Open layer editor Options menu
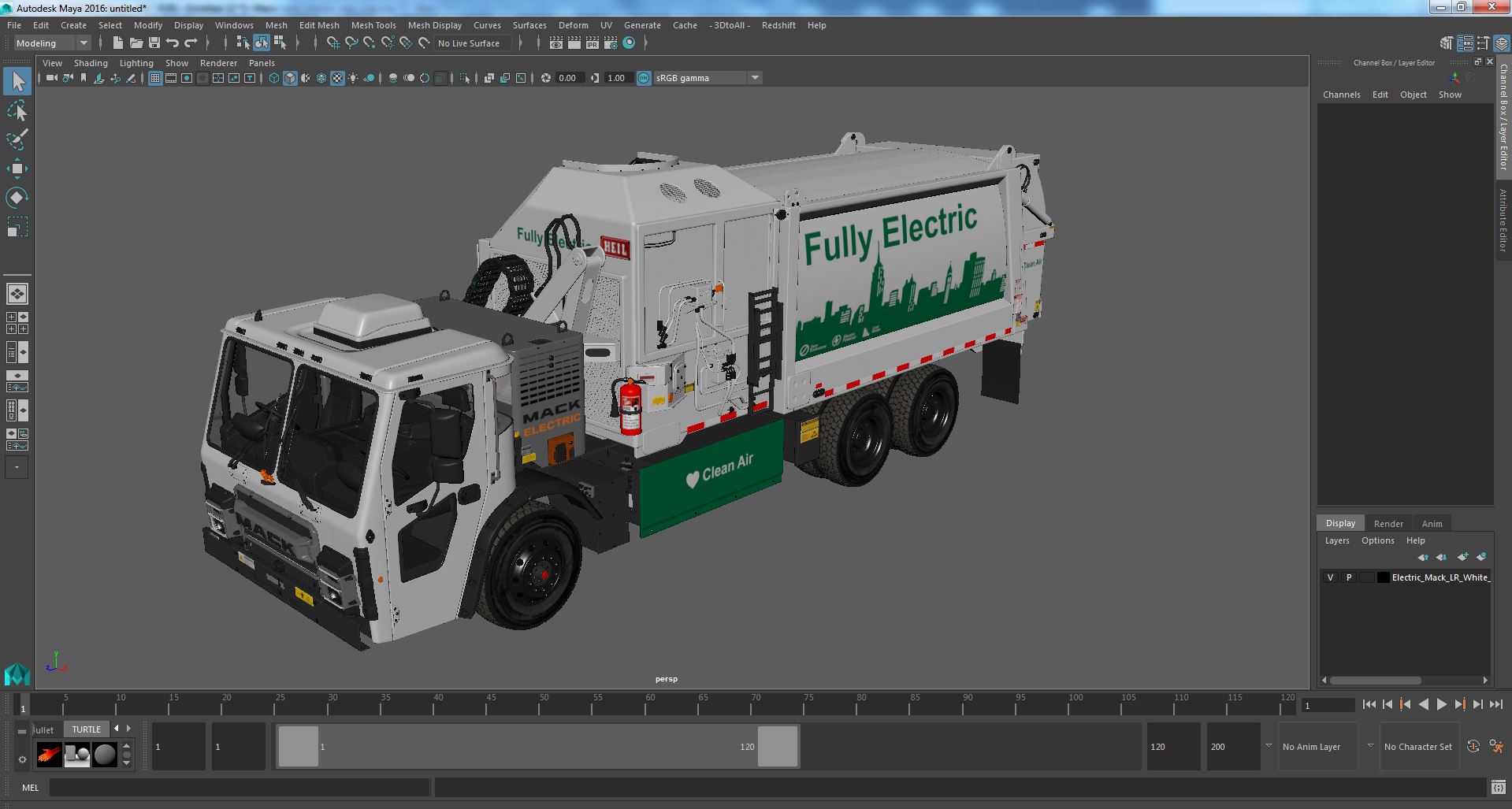This screenshot has height=809, width=1512. pos(1377,540)
